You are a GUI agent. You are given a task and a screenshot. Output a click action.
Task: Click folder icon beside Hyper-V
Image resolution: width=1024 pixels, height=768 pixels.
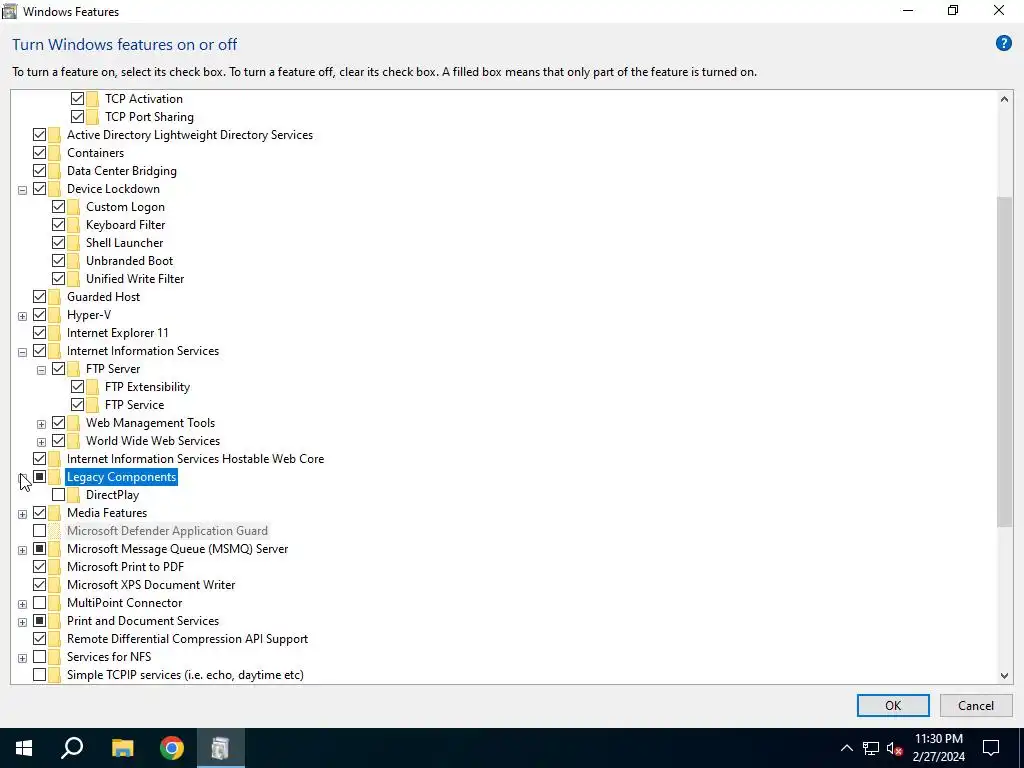(x=55, y=315)
